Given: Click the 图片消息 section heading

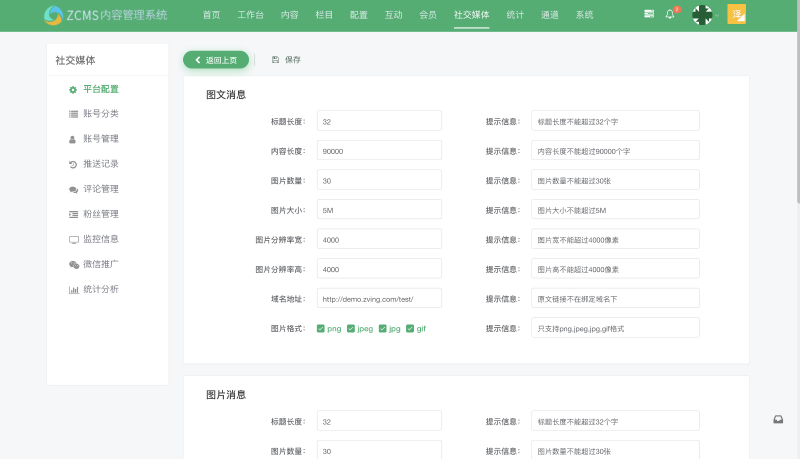Looking at the screenshot, I should point(226,395).
